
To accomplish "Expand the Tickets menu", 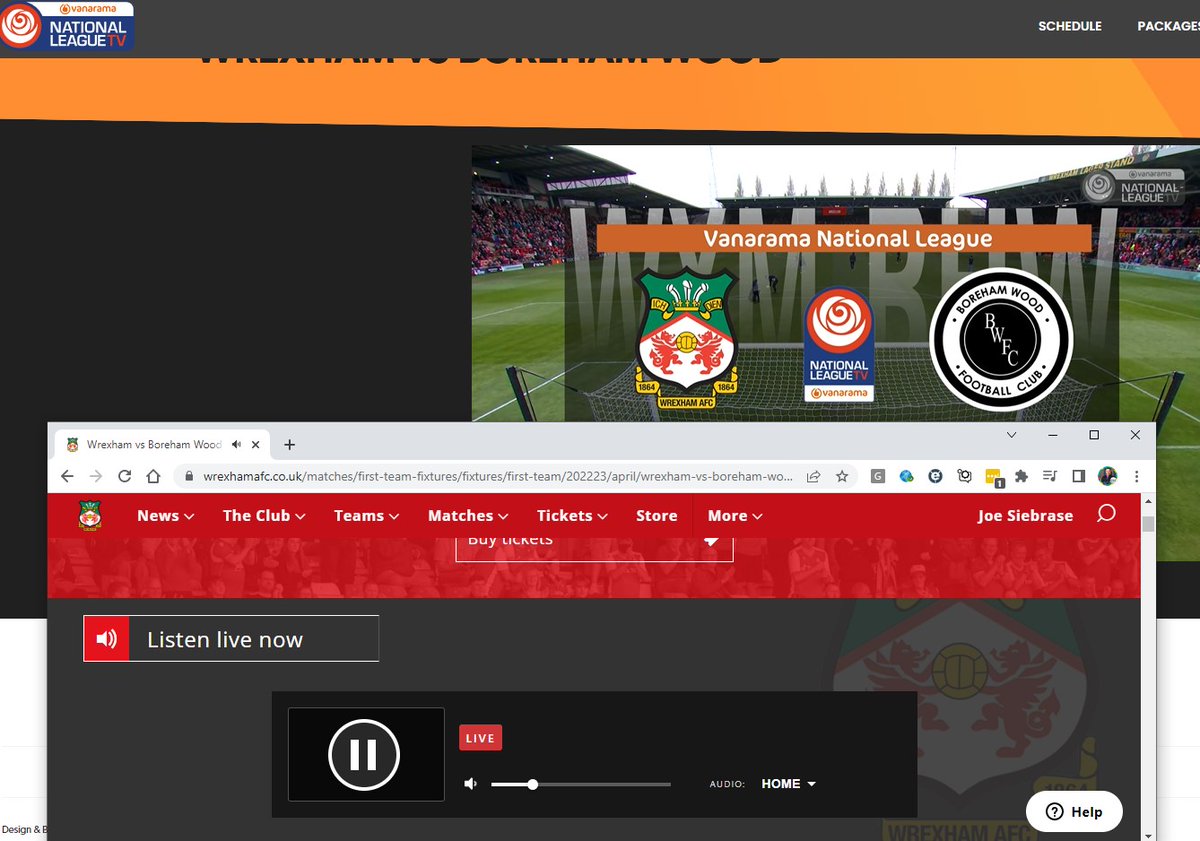I will pyautogui.click(x=572, y=516).
